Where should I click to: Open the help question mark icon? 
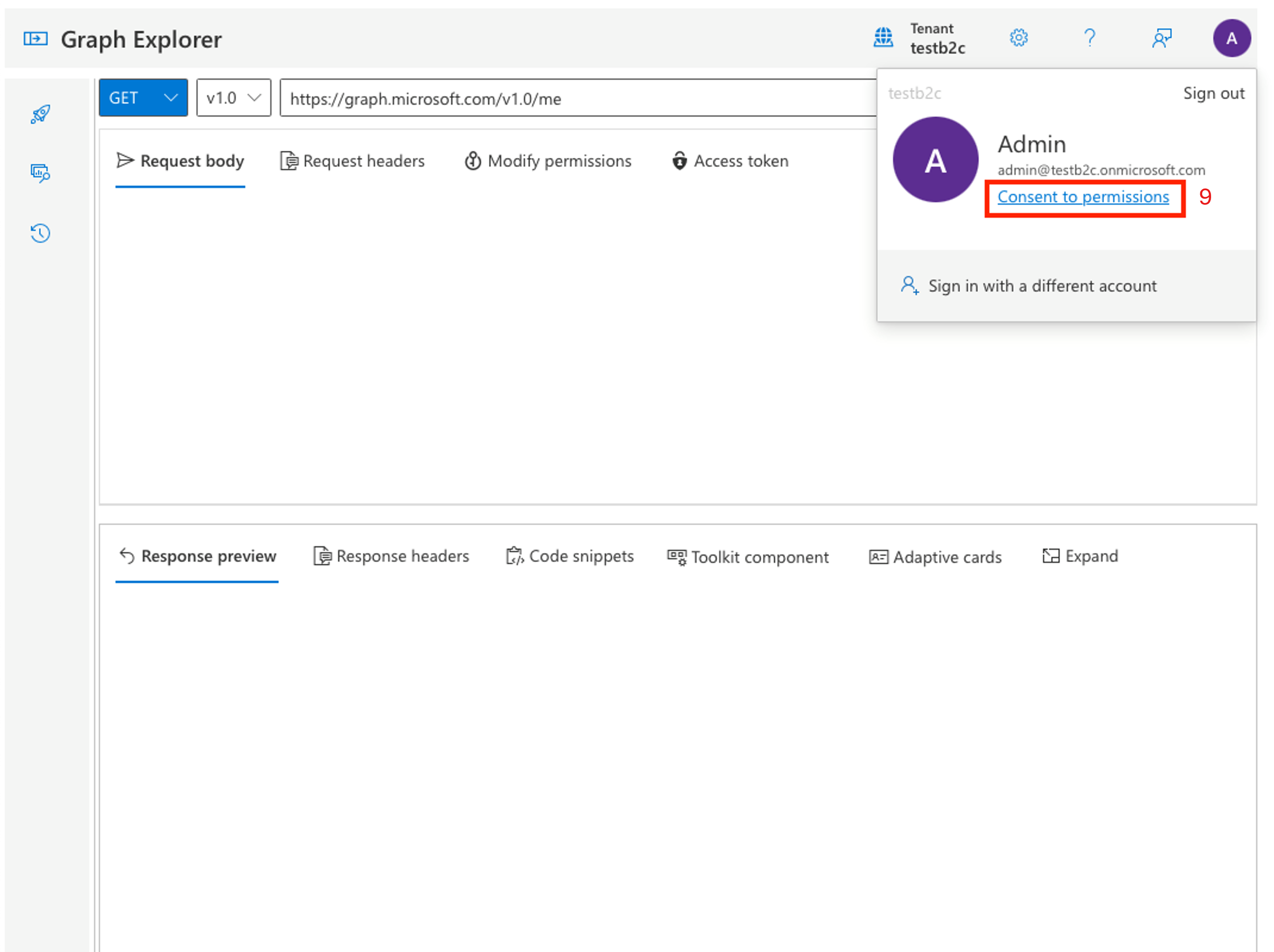pyautogui.click(x=1089, y=38)
